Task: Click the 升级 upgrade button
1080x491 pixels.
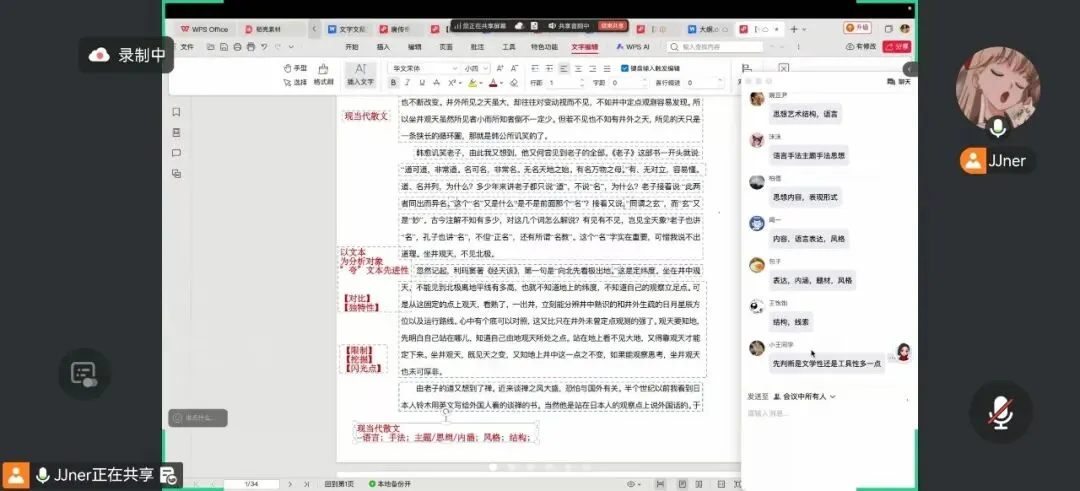Action: click(x=858, y=28)
